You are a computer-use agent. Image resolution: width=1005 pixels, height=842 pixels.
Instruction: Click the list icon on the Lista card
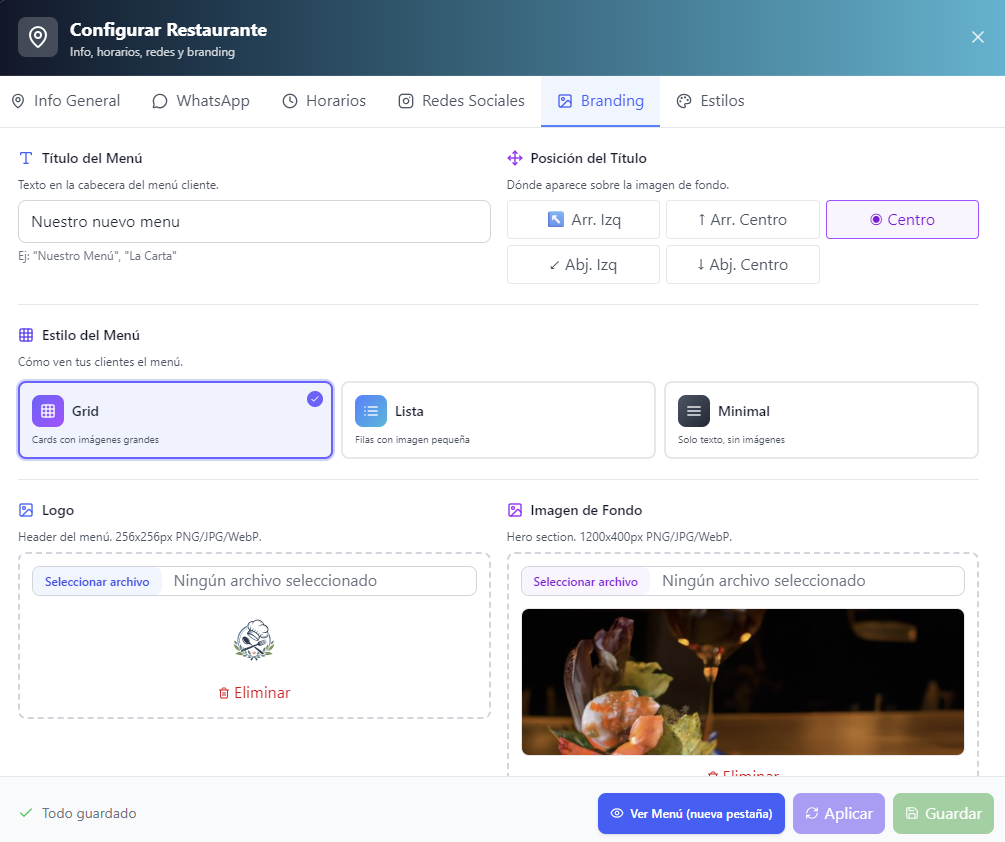[370, 410]
